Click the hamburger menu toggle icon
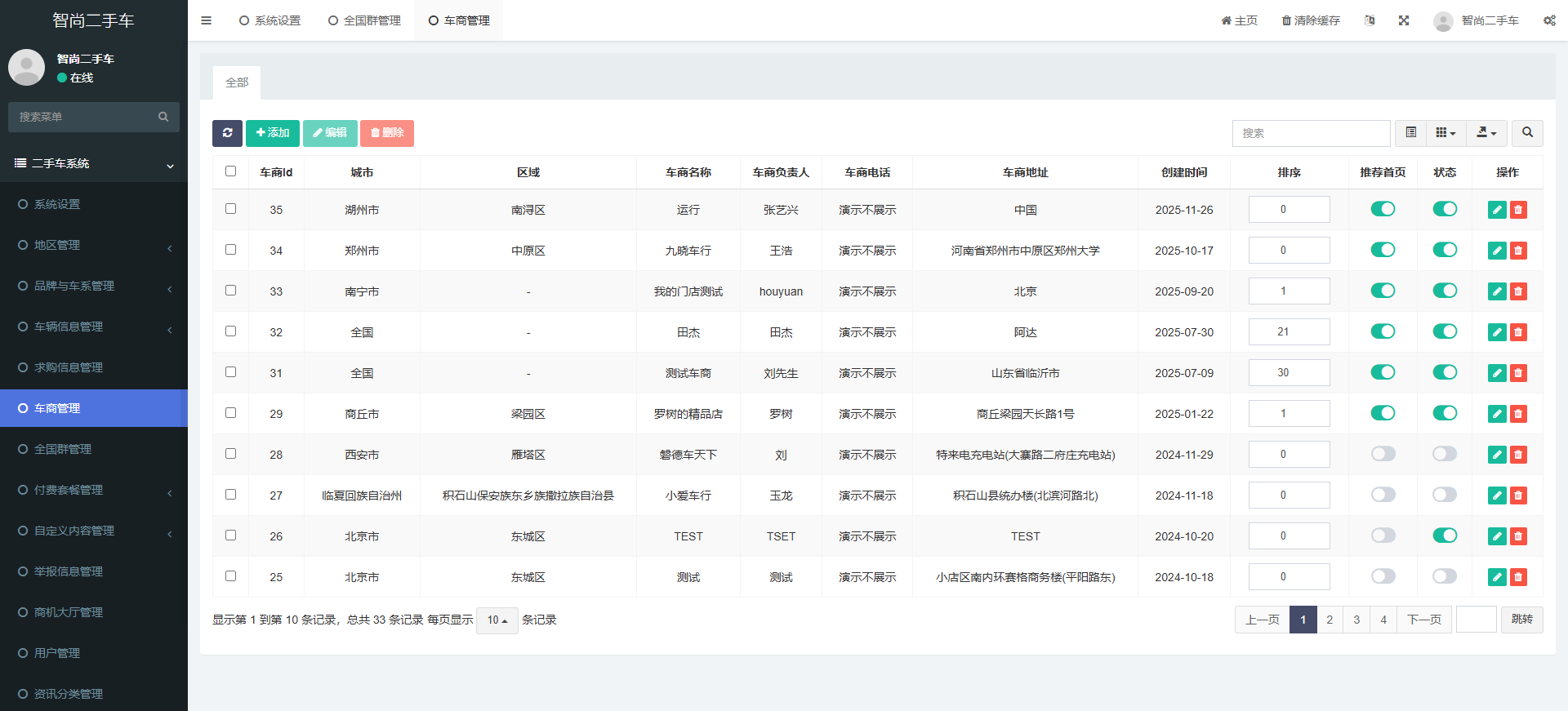Screen dimensions: 1568x711 [x=206, y=20]
